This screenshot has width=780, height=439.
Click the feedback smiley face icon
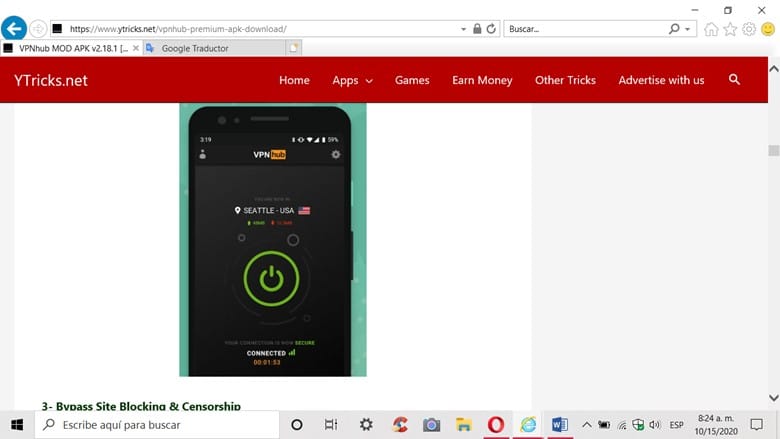pyautogui.click(x=768, y=29)
